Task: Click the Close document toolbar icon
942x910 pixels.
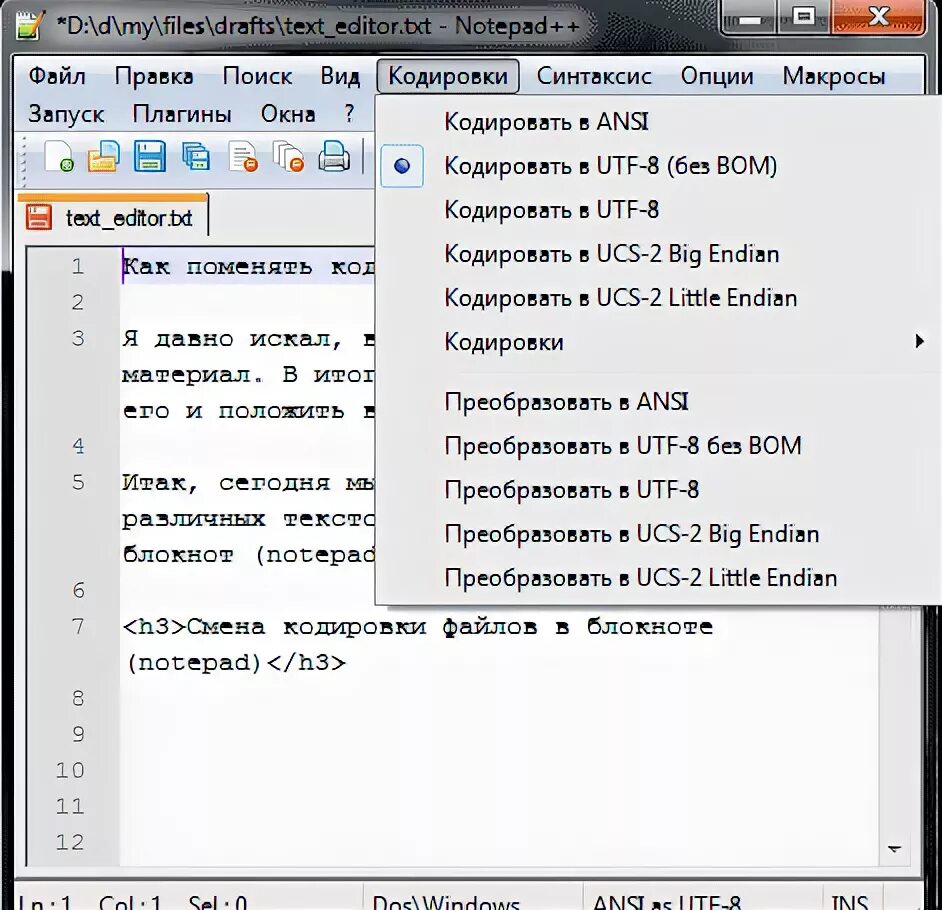Action: tap(243, 157)
